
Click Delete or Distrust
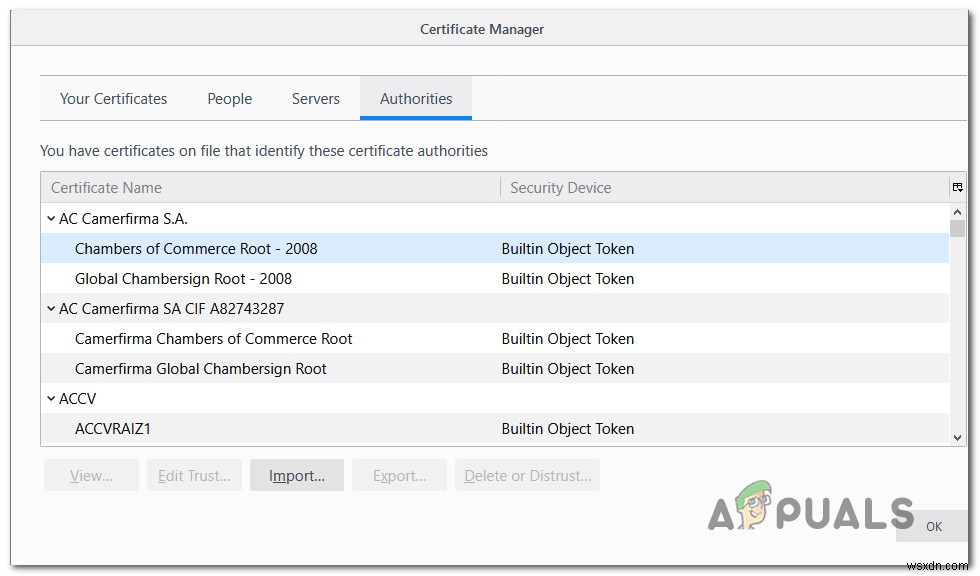tap(525, 475)
